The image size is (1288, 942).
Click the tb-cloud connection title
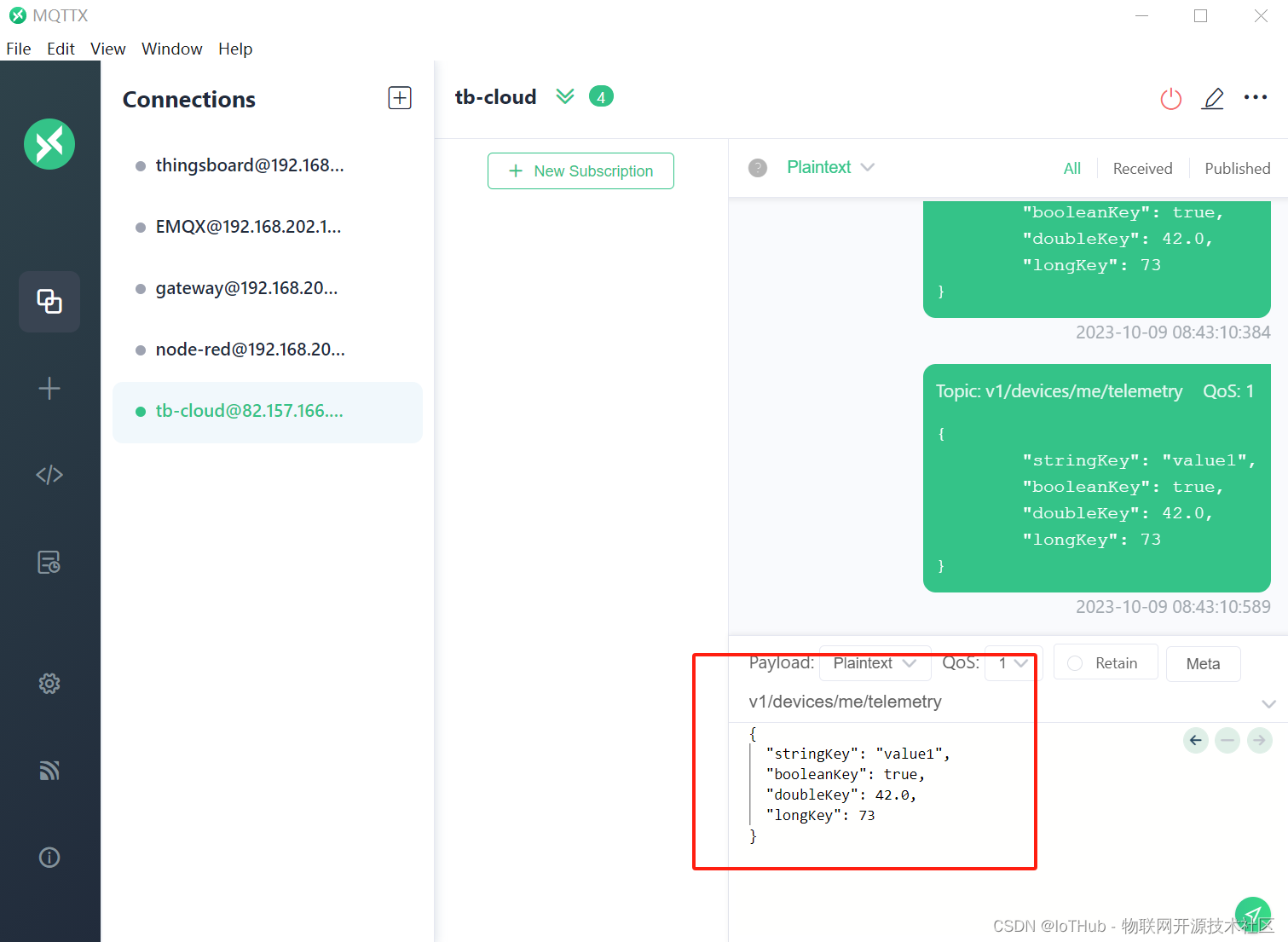(495, 97)
